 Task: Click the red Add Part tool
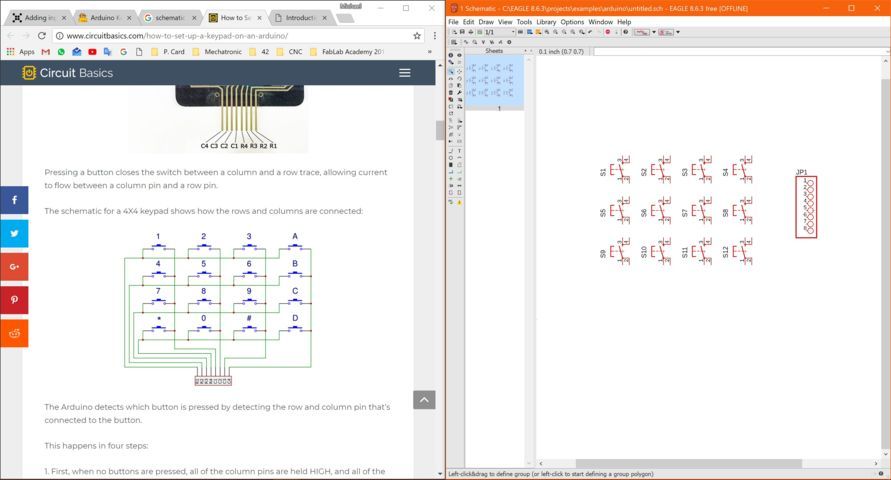pos(451,99)
